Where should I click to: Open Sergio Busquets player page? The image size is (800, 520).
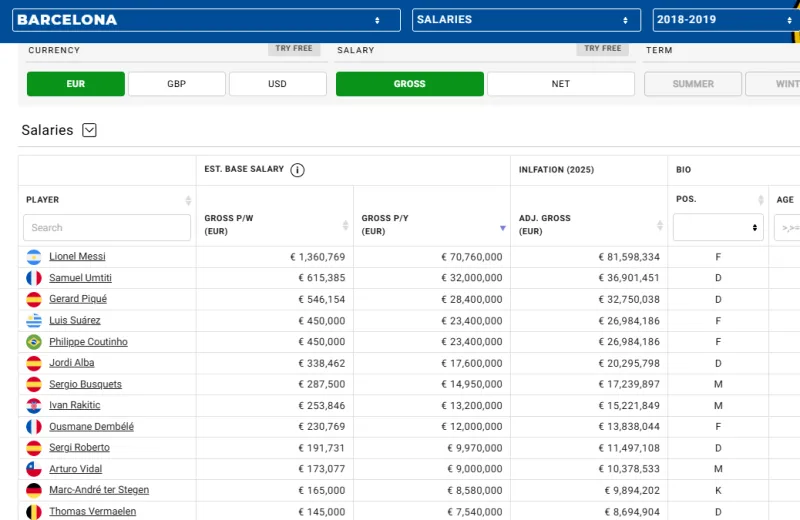click(85, 384)
